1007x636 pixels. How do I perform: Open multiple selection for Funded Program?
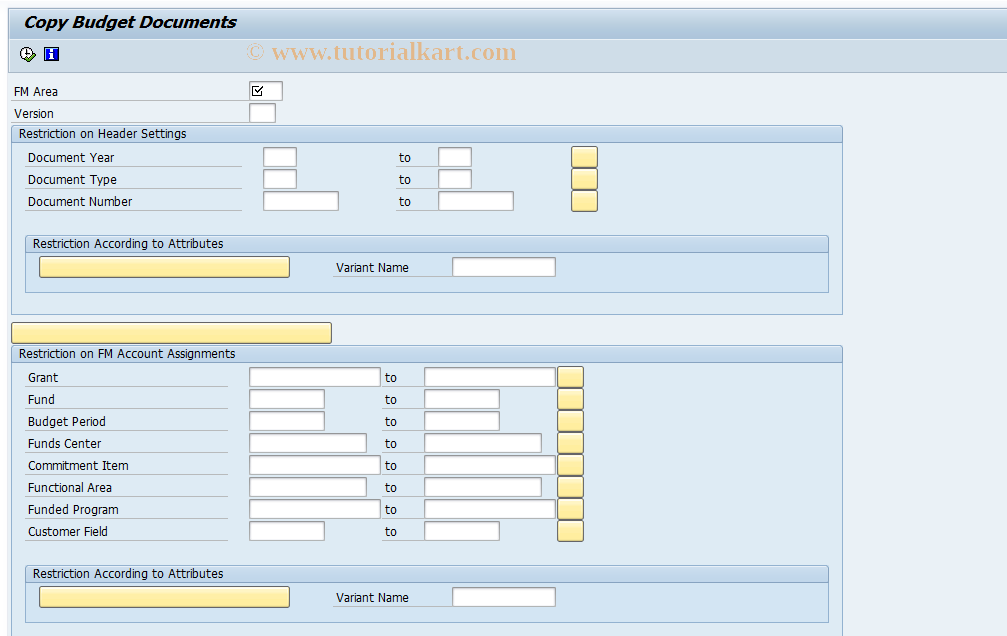(x=570, y=509)
